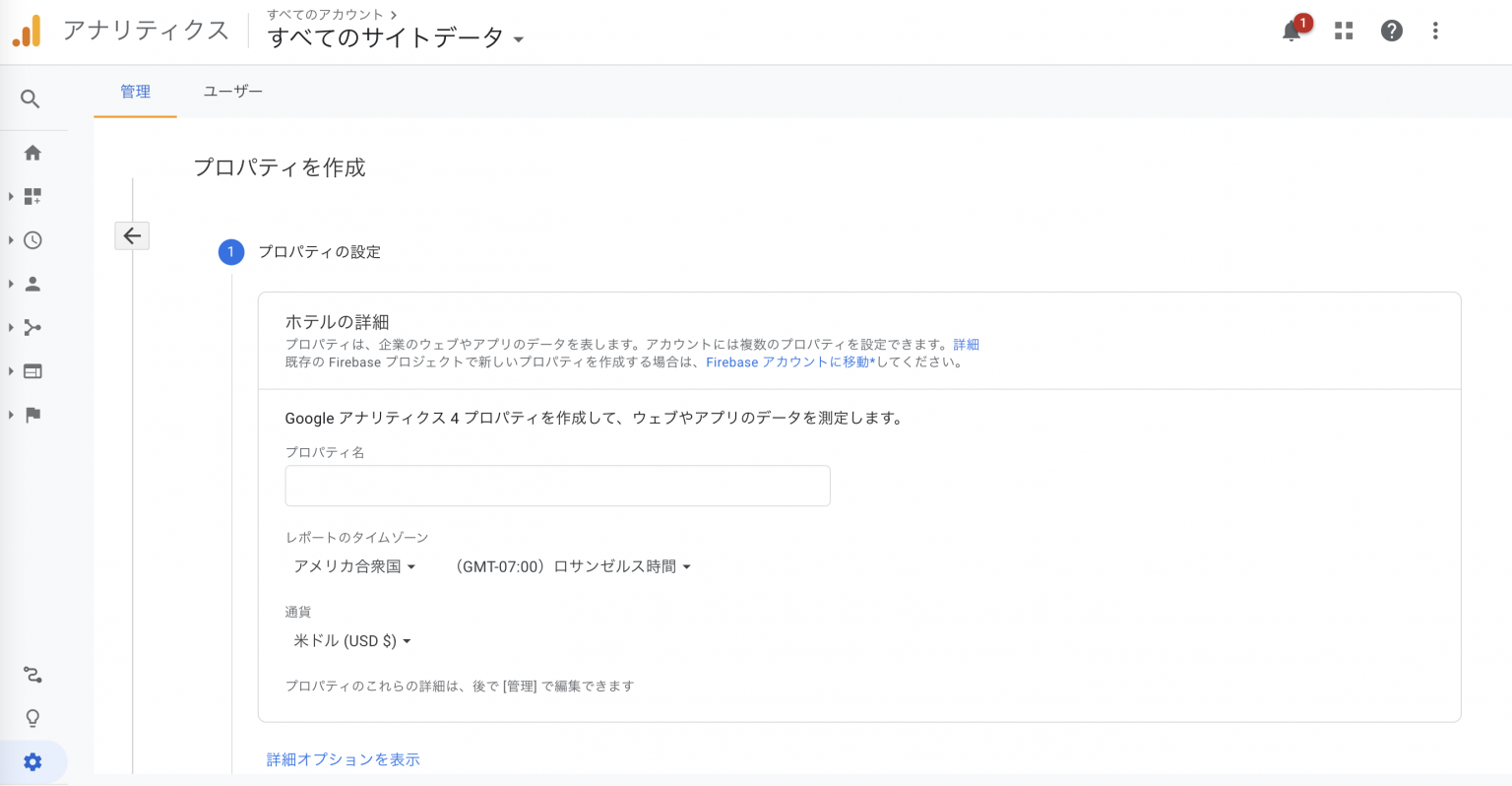Expand the アメリカ合衆国 country dropdown
1512x786 pixels.
pos(354,566)
